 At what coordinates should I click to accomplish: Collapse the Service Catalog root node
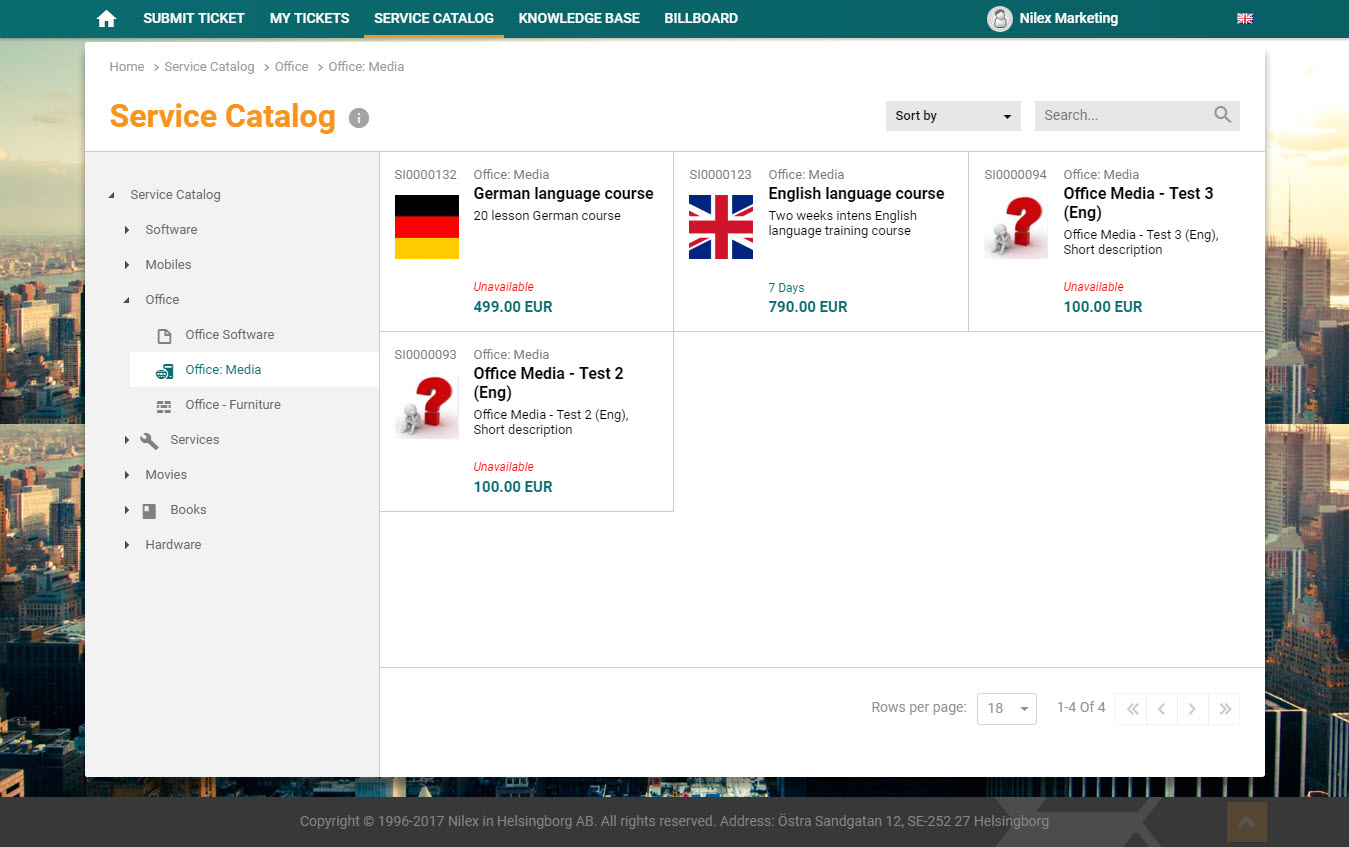click(111, 196)
